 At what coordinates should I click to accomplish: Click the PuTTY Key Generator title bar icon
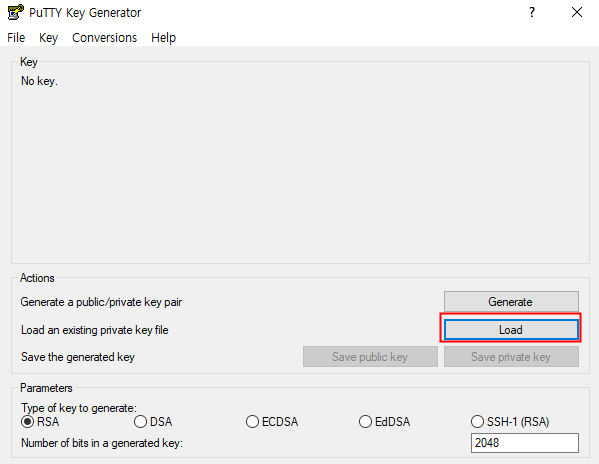point(15,12)
